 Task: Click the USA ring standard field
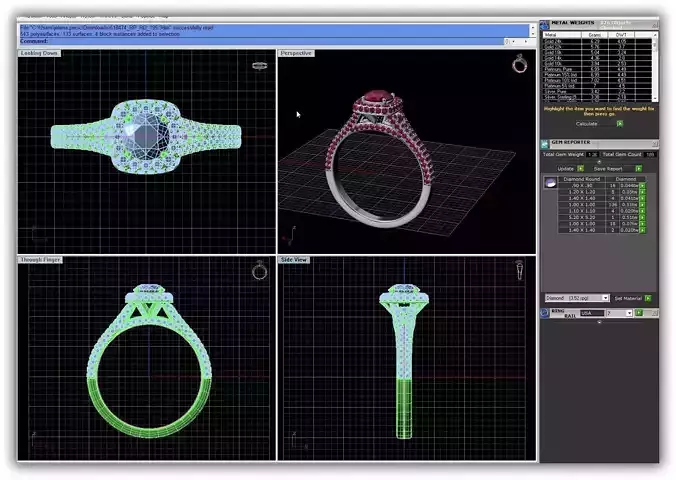point(592,313)
